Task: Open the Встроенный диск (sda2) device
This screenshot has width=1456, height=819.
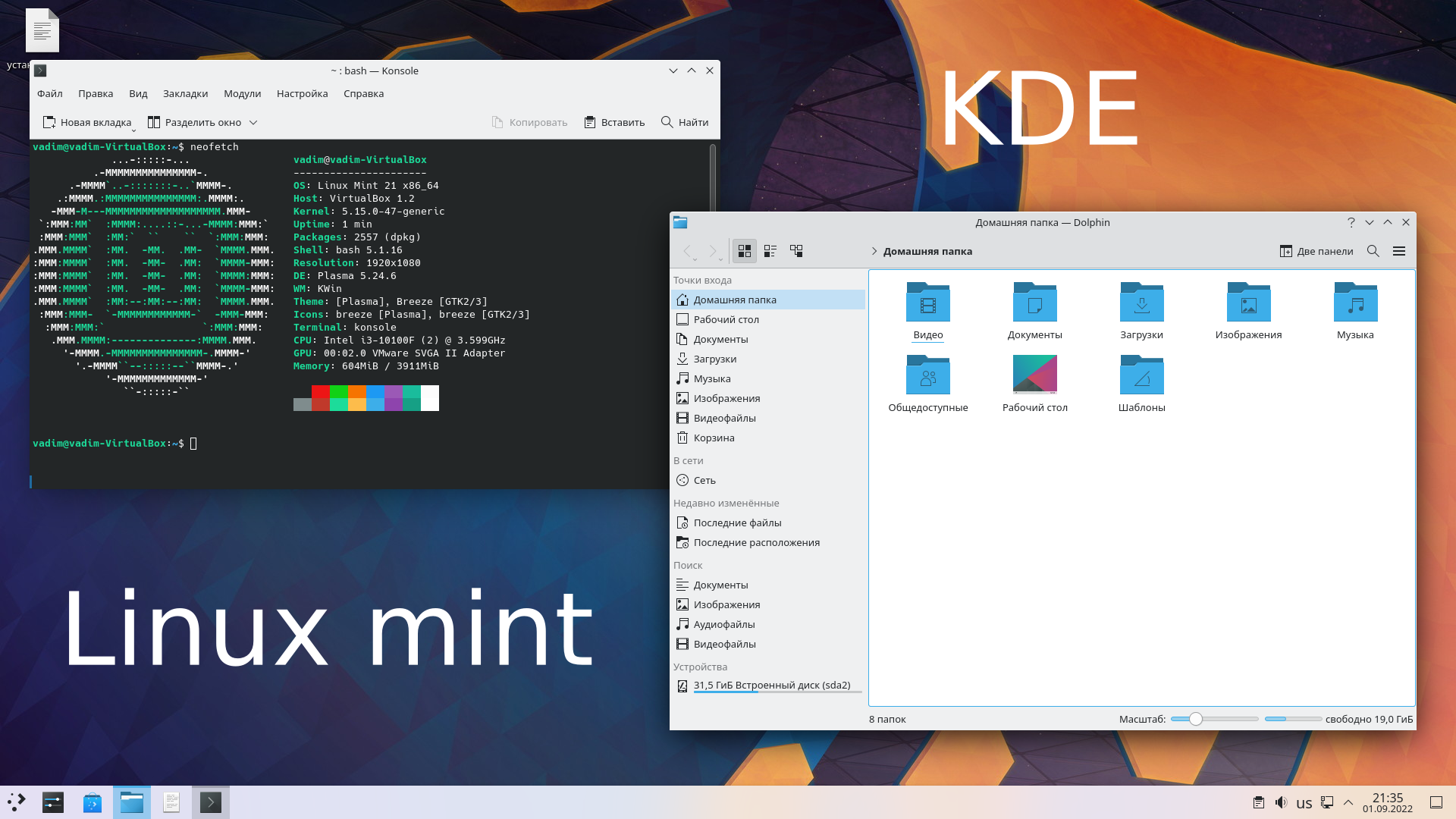Action: (772, 685)
